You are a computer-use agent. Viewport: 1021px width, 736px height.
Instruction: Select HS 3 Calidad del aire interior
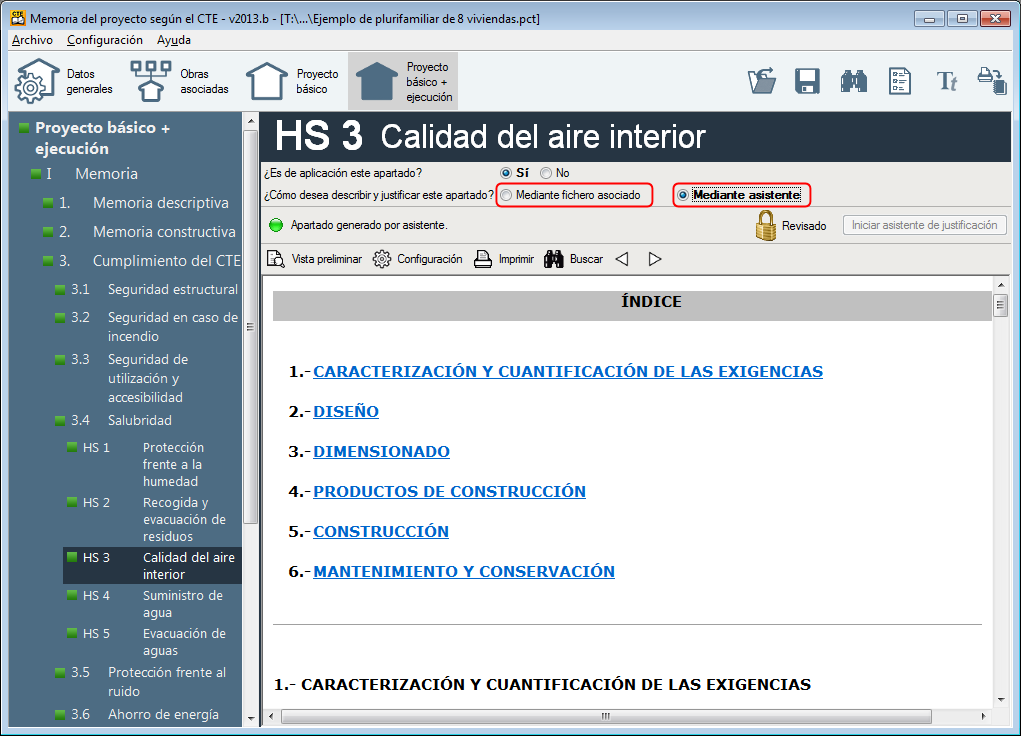(x=153, y=566)
